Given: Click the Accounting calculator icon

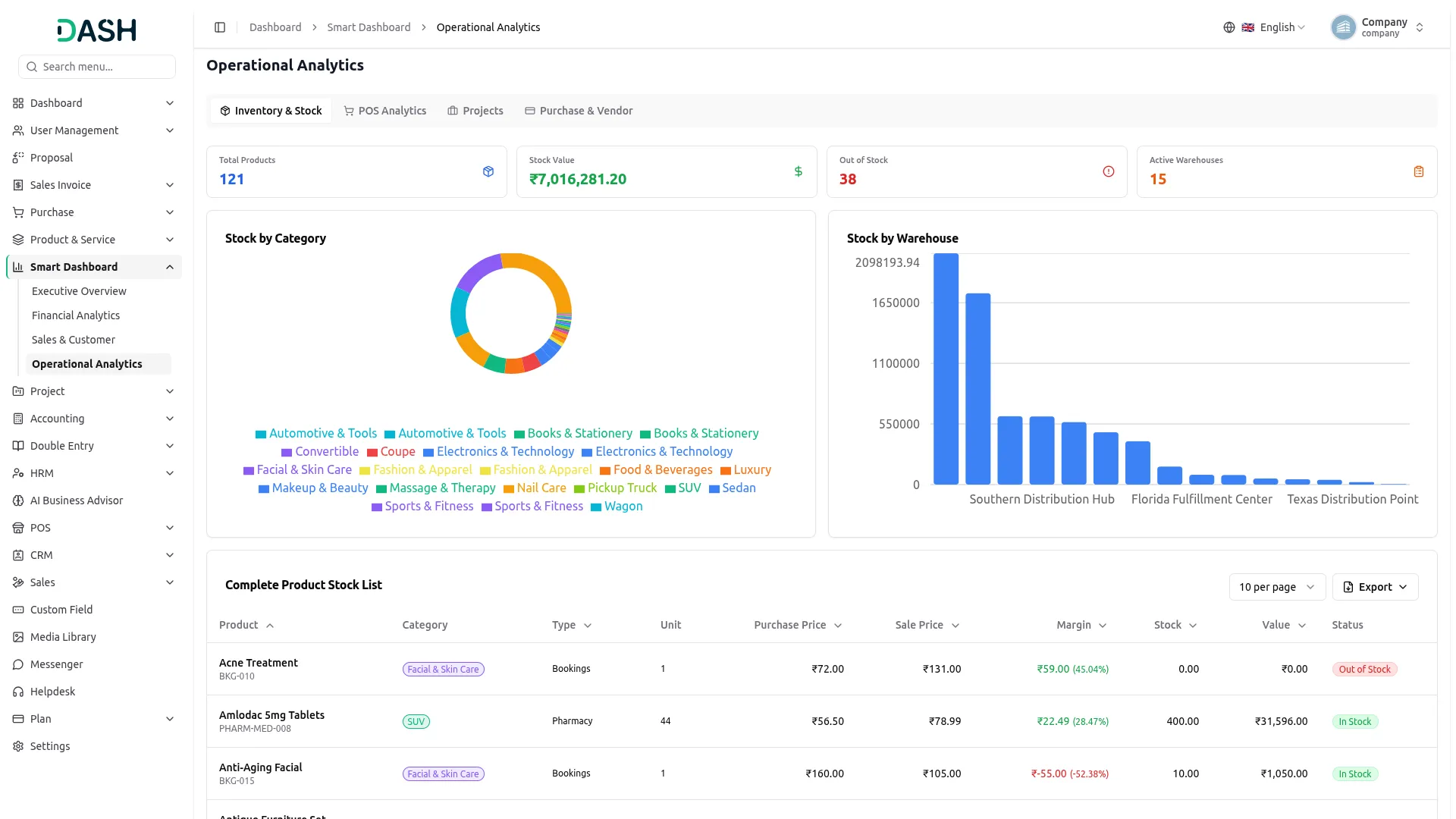Looking at the screenshot, I should coord(18,419).
